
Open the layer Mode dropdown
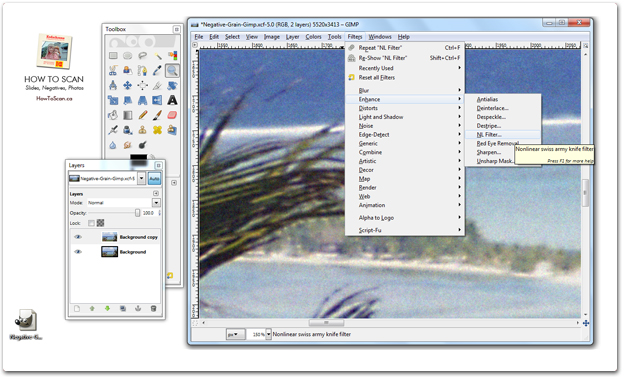tap(156, 203)
